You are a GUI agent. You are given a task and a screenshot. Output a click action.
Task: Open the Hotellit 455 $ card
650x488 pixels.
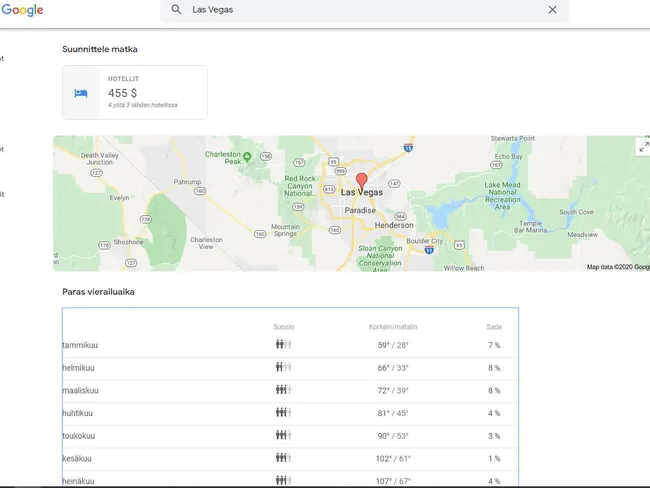135,92
